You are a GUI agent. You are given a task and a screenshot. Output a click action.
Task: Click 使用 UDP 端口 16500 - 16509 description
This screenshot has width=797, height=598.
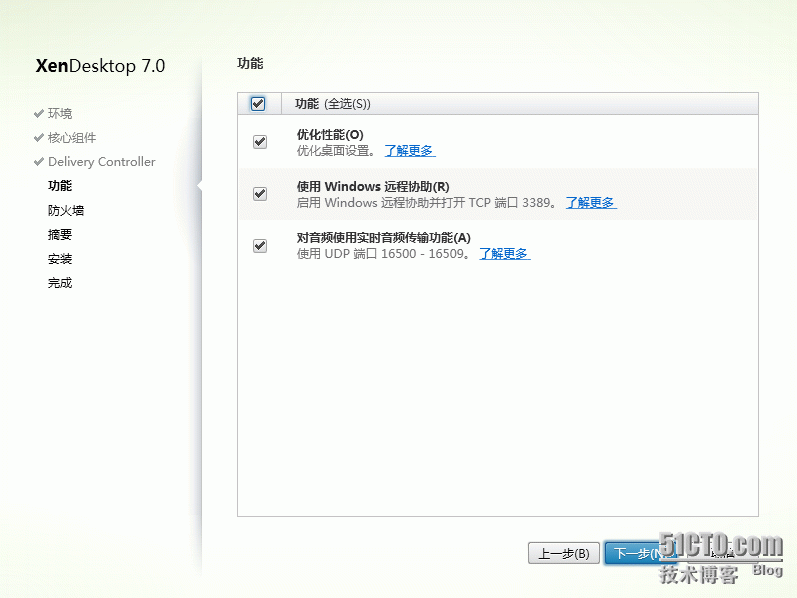(x=383, y=253)
